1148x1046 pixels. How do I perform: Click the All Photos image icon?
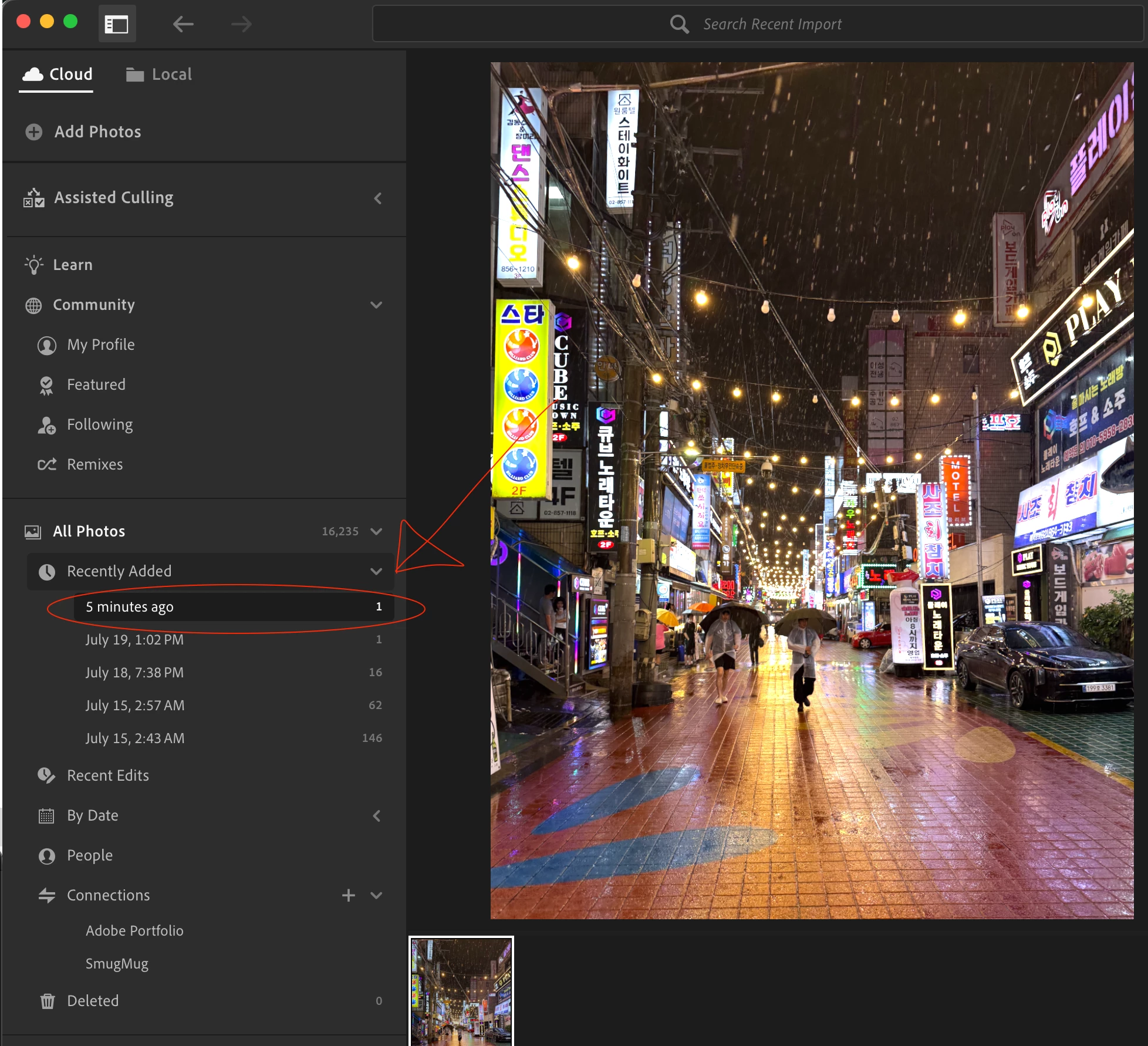pyautogui.click(x=33, y=532)
